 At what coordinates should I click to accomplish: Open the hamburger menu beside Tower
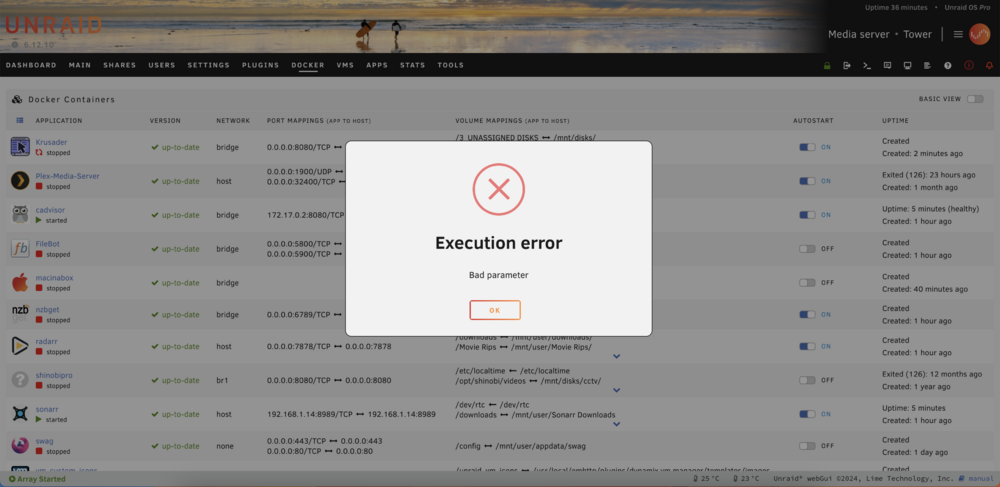pos(958,34)
